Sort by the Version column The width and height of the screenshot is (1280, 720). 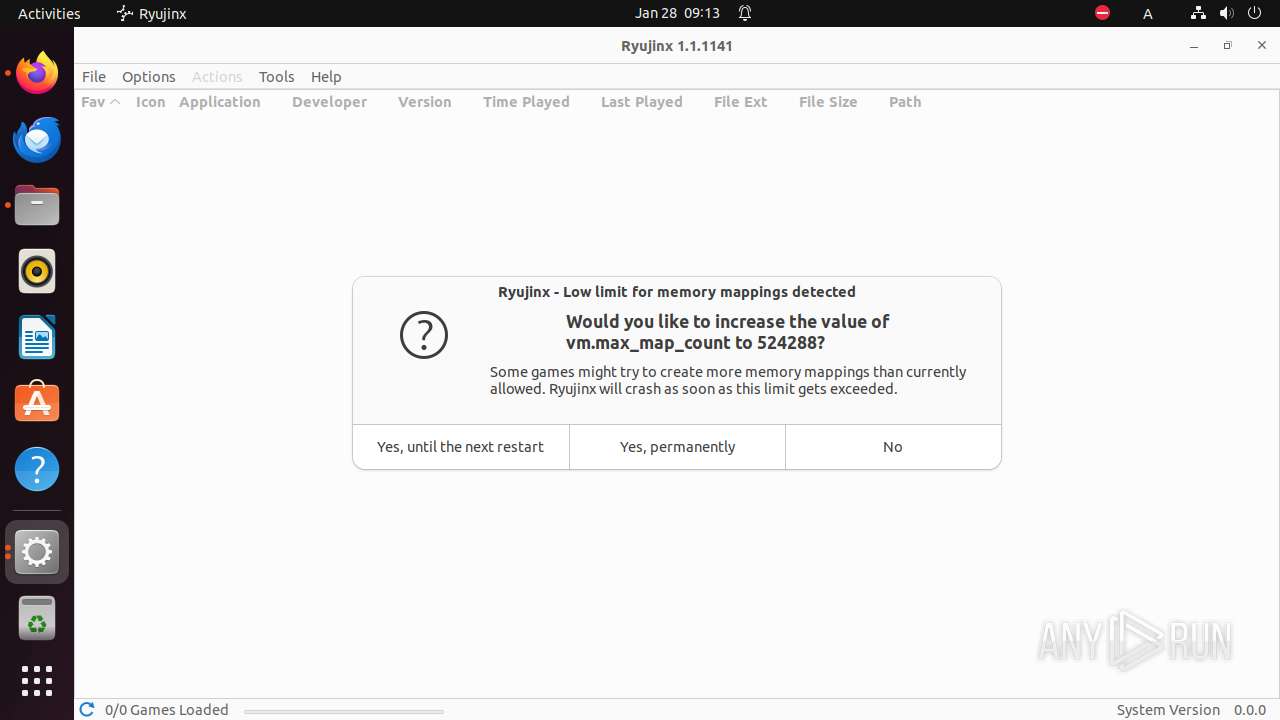coord(425,102)
